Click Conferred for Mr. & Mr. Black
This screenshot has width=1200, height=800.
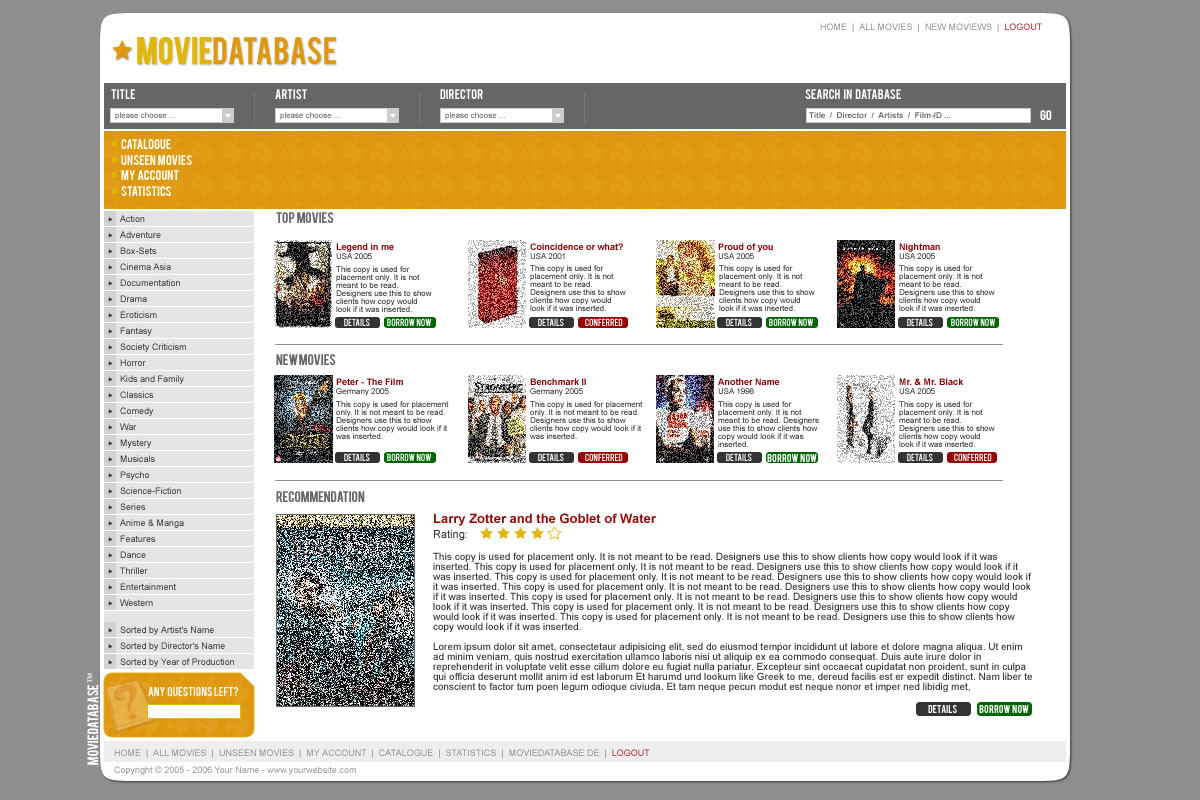pos(972,458)
